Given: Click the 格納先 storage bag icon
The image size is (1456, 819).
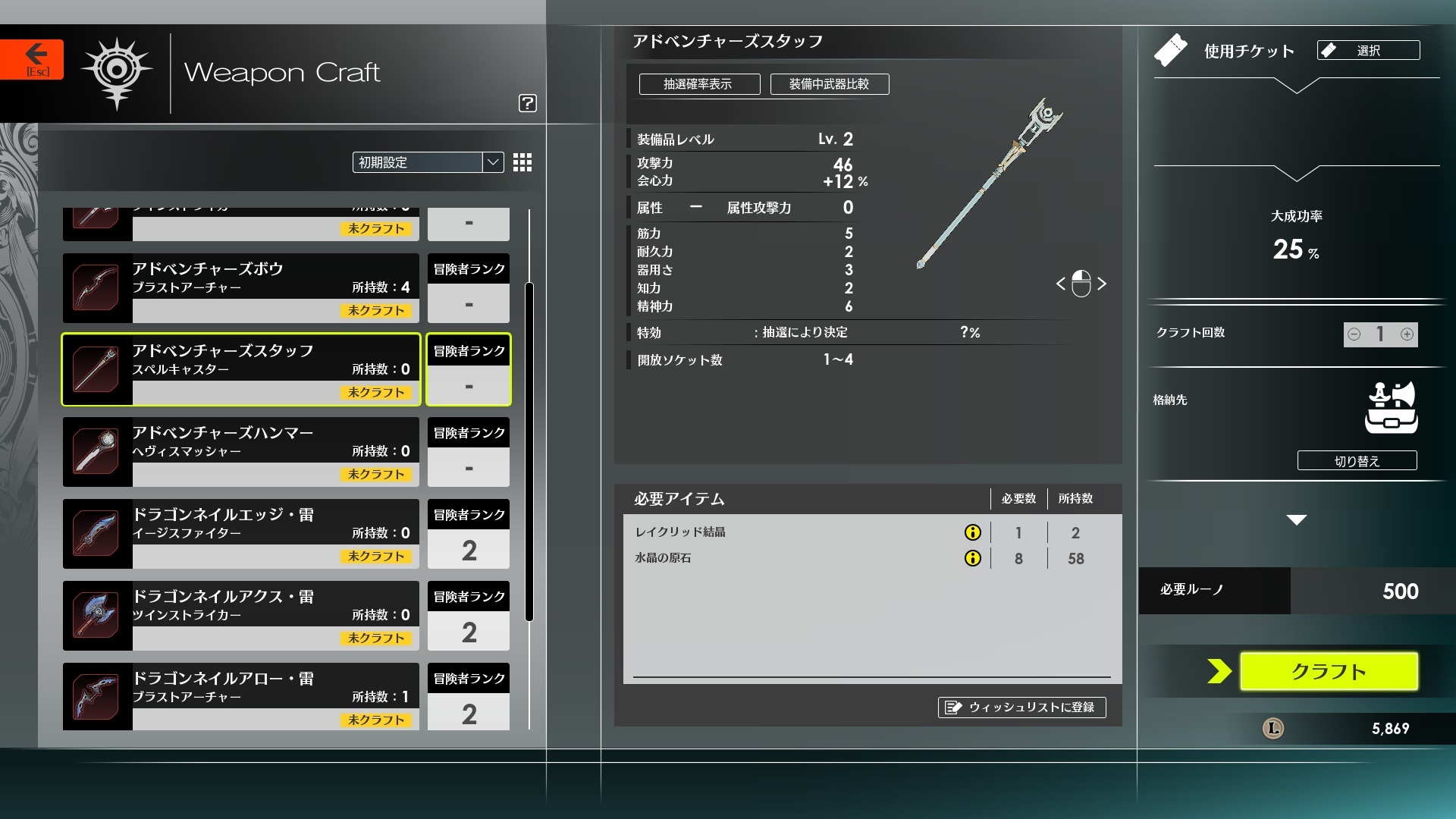Looking at the screenshot, I should 1392,408.
